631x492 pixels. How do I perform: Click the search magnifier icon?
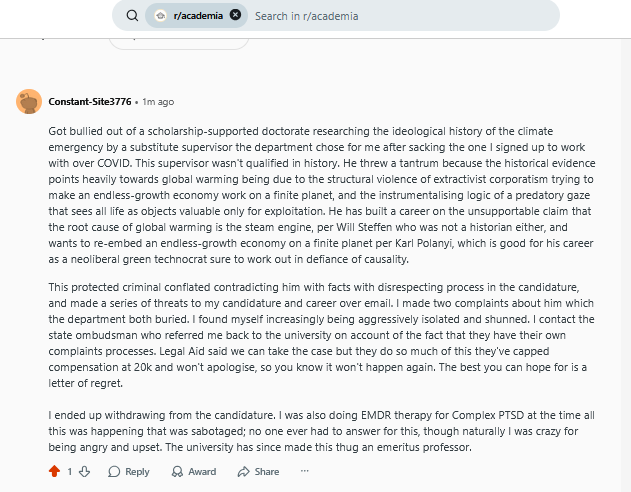coord(132,16)
